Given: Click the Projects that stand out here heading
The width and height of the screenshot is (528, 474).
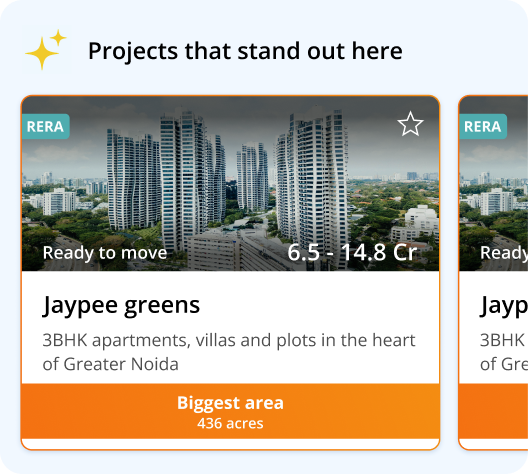Looking at the screenshot, I should coord(245,51).
